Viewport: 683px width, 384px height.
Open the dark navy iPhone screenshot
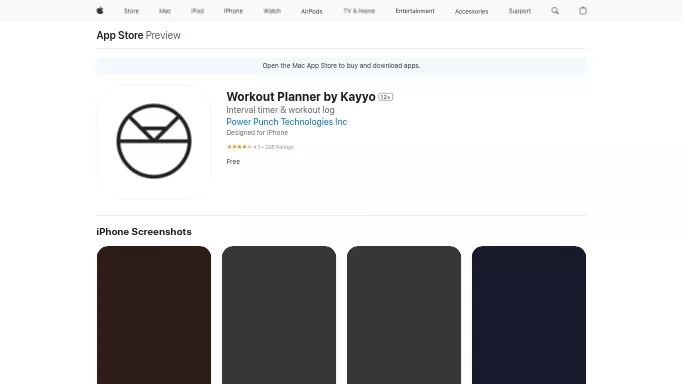pos(529,315)
